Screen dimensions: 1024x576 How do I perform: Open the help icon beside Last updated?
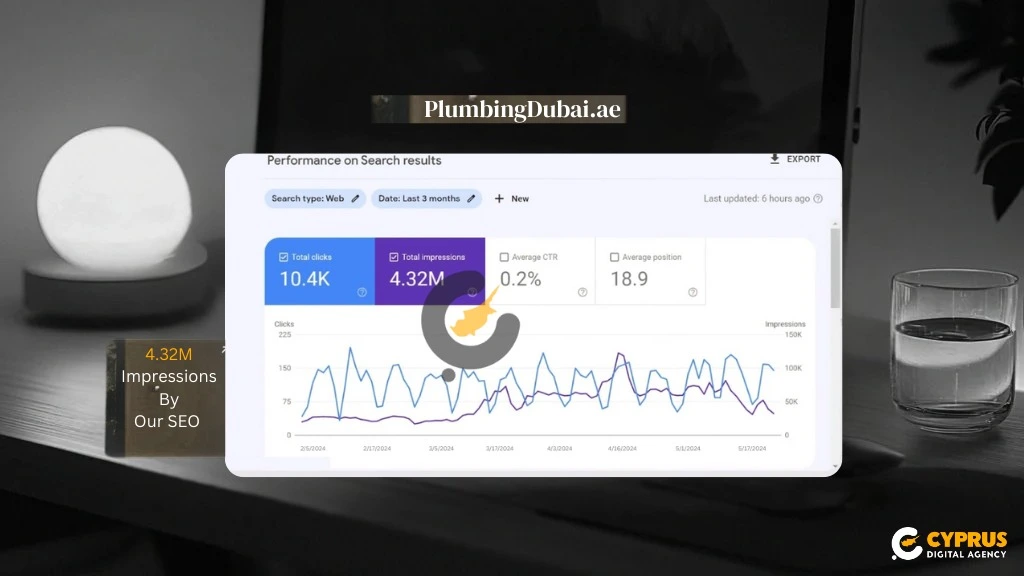818,197
